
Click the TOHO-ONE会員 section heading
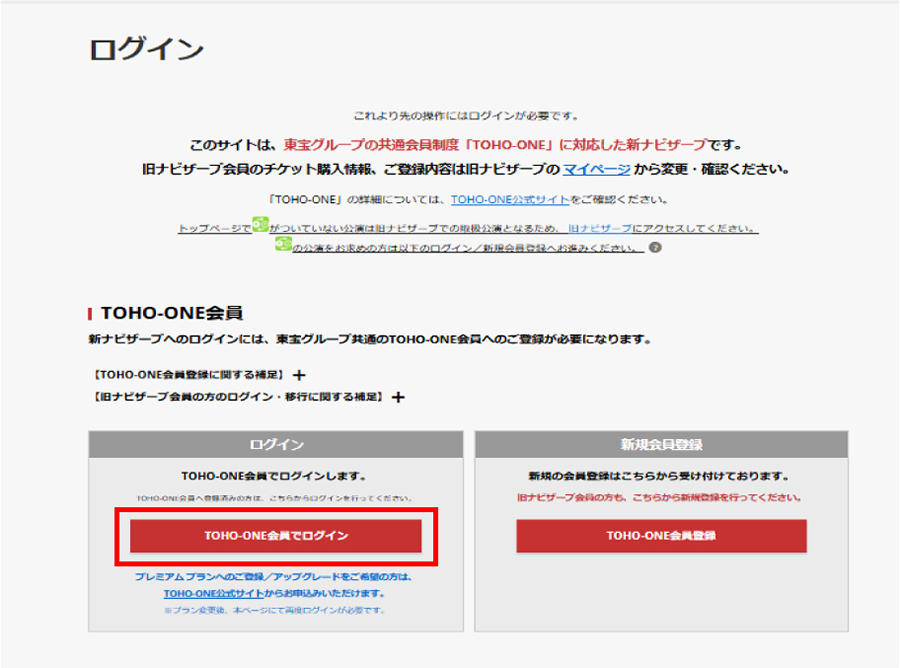(172, 313)
